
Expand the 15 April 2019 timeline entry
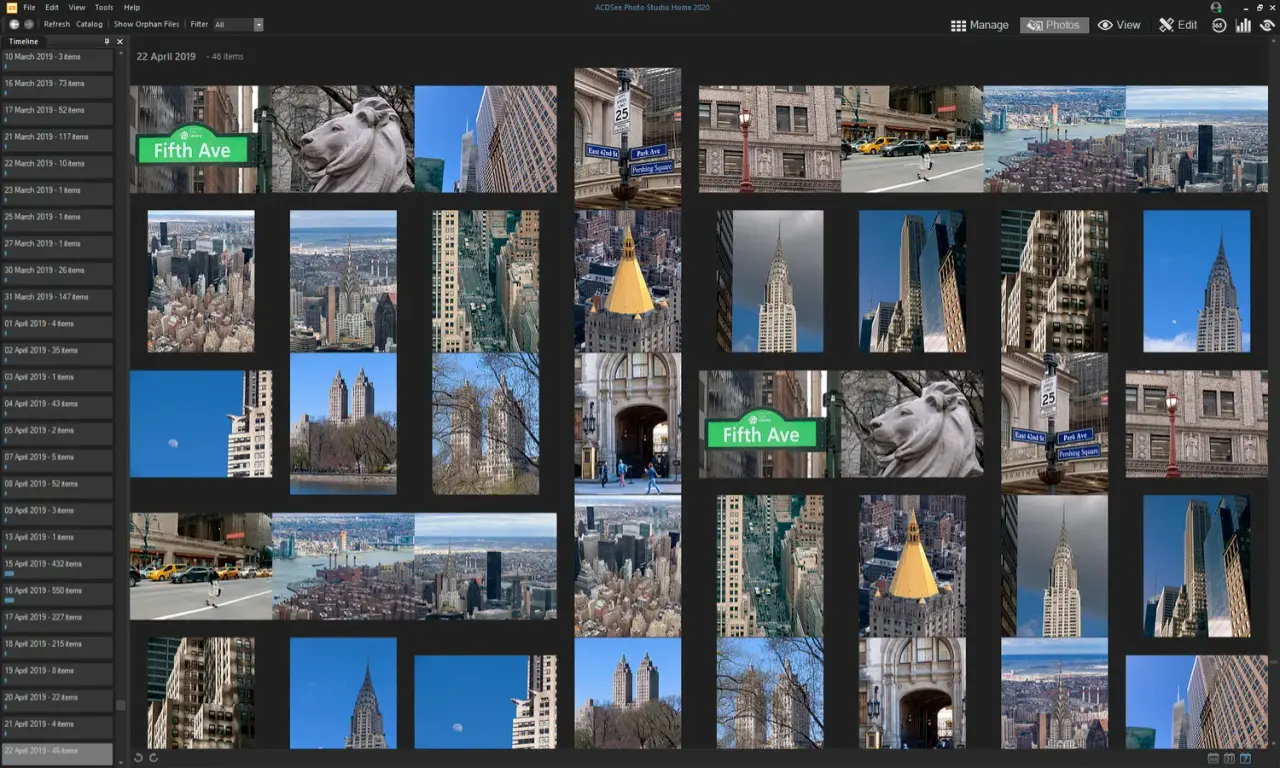tap(57, 564)
